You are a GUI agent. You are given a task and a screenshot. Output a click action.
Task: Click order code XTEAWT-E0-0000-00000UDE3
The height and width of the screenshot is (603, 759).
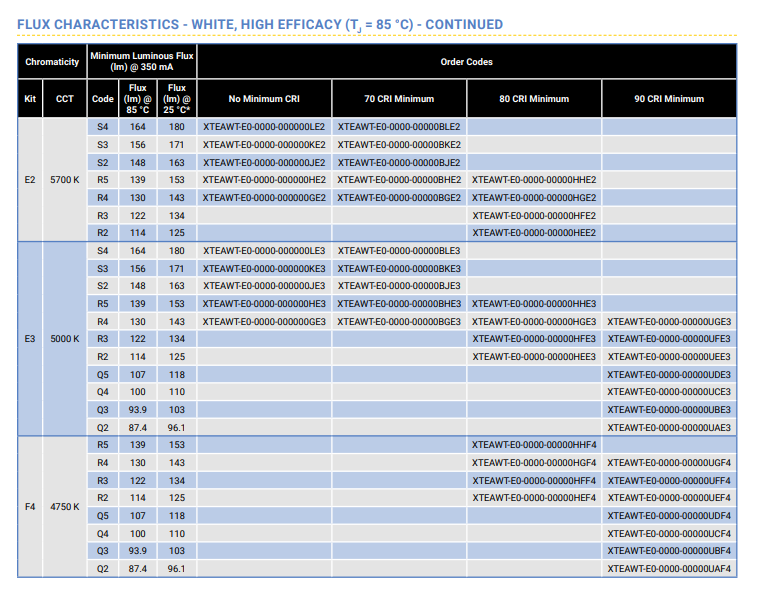click(x=669, y=375)
